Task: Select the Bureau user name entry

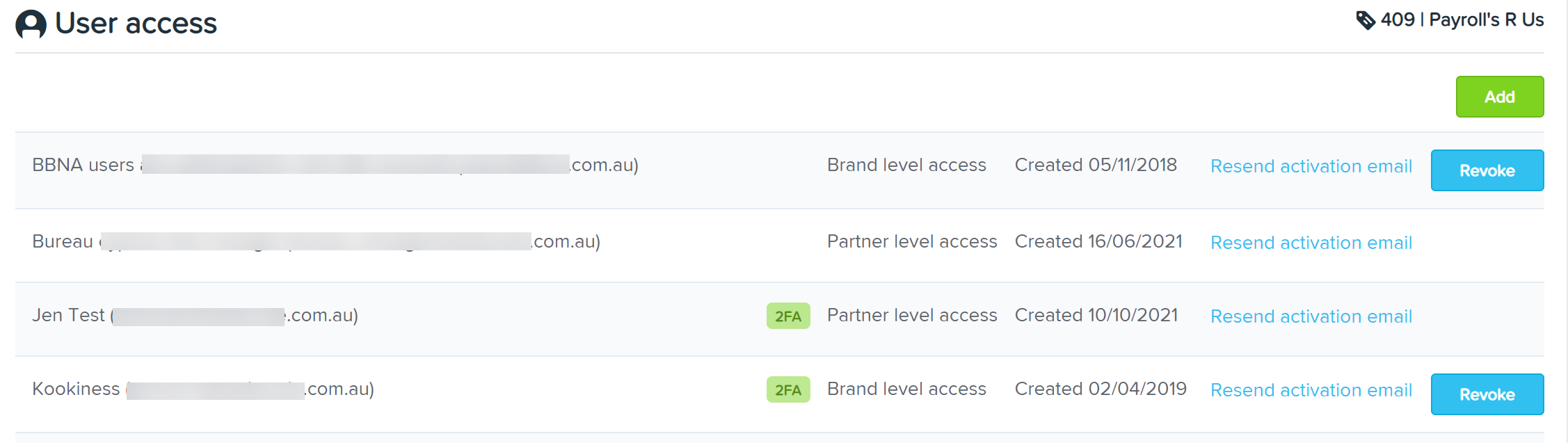Action: tap(317, 241)
